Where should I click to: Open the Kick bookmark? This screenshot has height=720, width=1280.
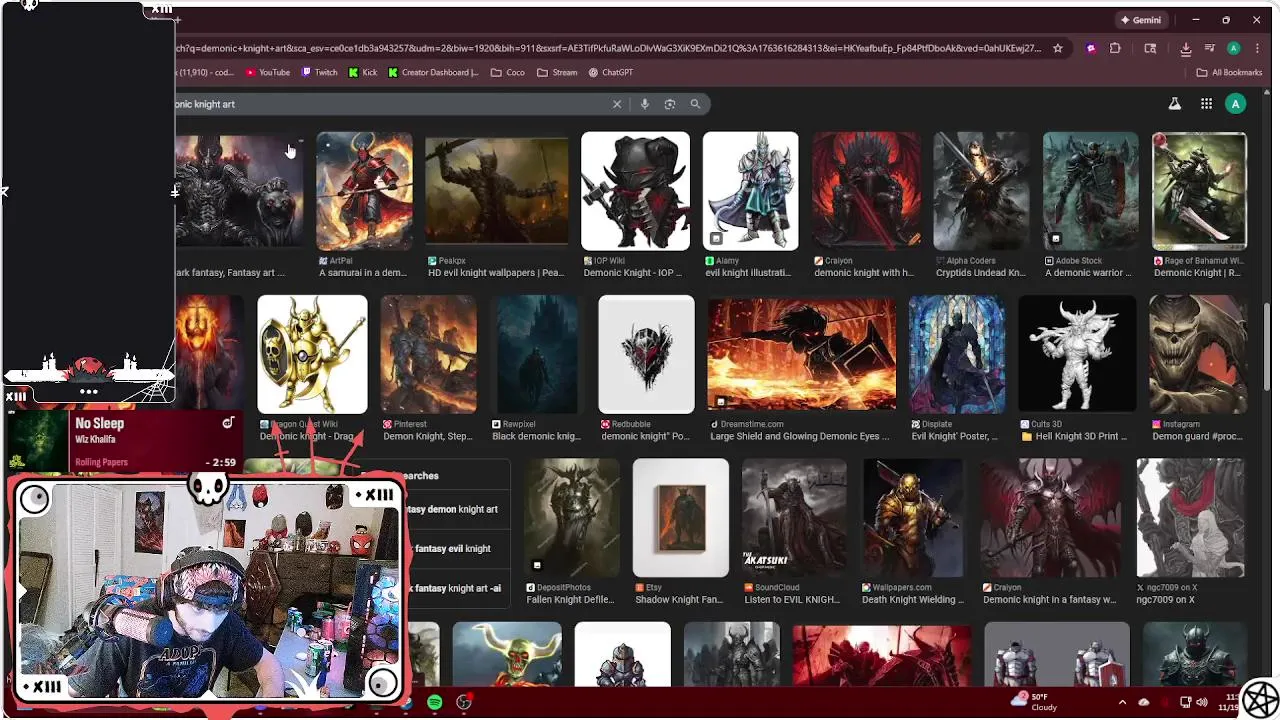[x=363, y=72]
